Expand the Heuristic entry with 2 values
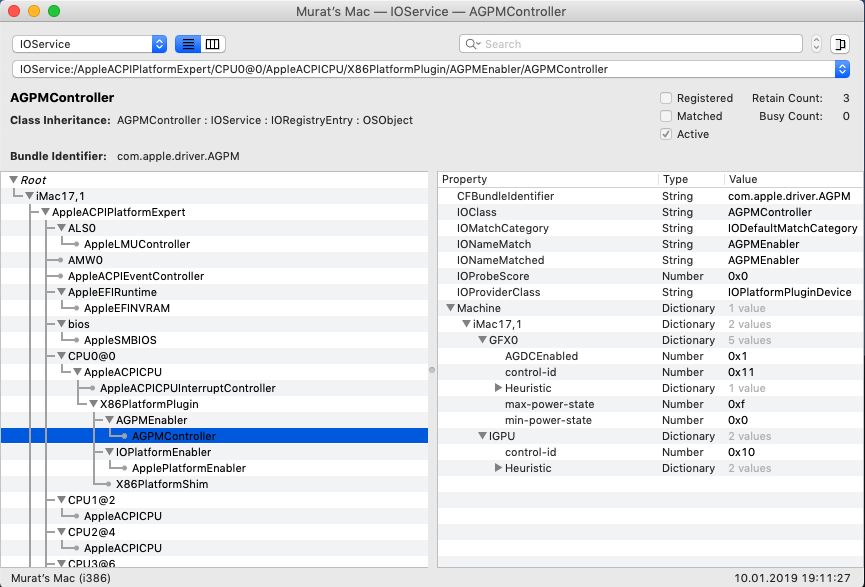865x587 pixels. pyautogui.click(x=498, y=468)
